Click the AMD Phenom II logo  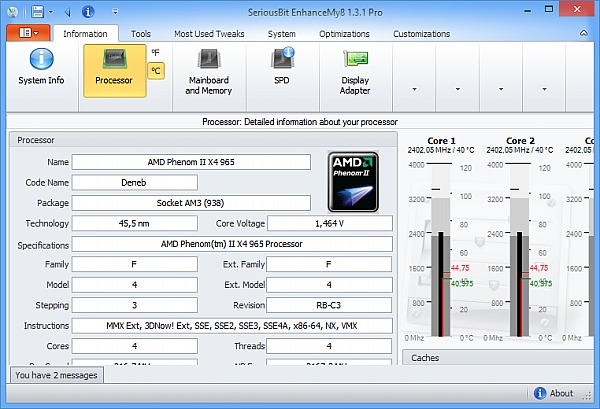[356, 181]
